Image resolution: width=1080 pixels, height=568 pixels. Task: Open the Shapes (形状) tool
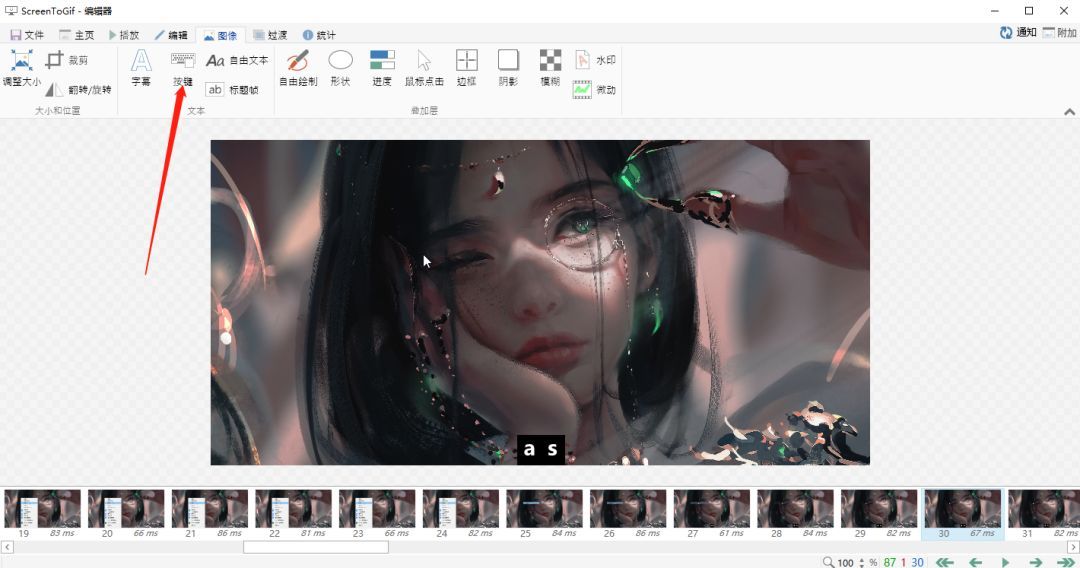[340, 68]
